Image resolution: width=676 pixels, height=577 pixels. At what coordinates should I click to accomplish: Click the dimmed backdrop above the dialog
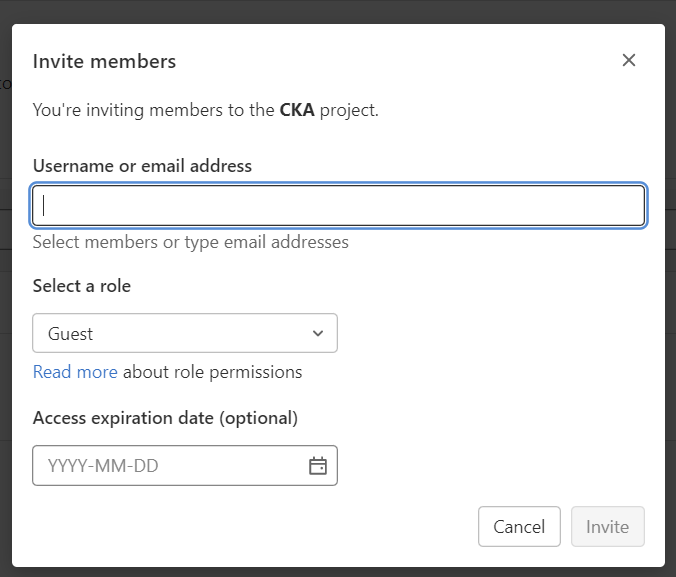click(338, 10)
